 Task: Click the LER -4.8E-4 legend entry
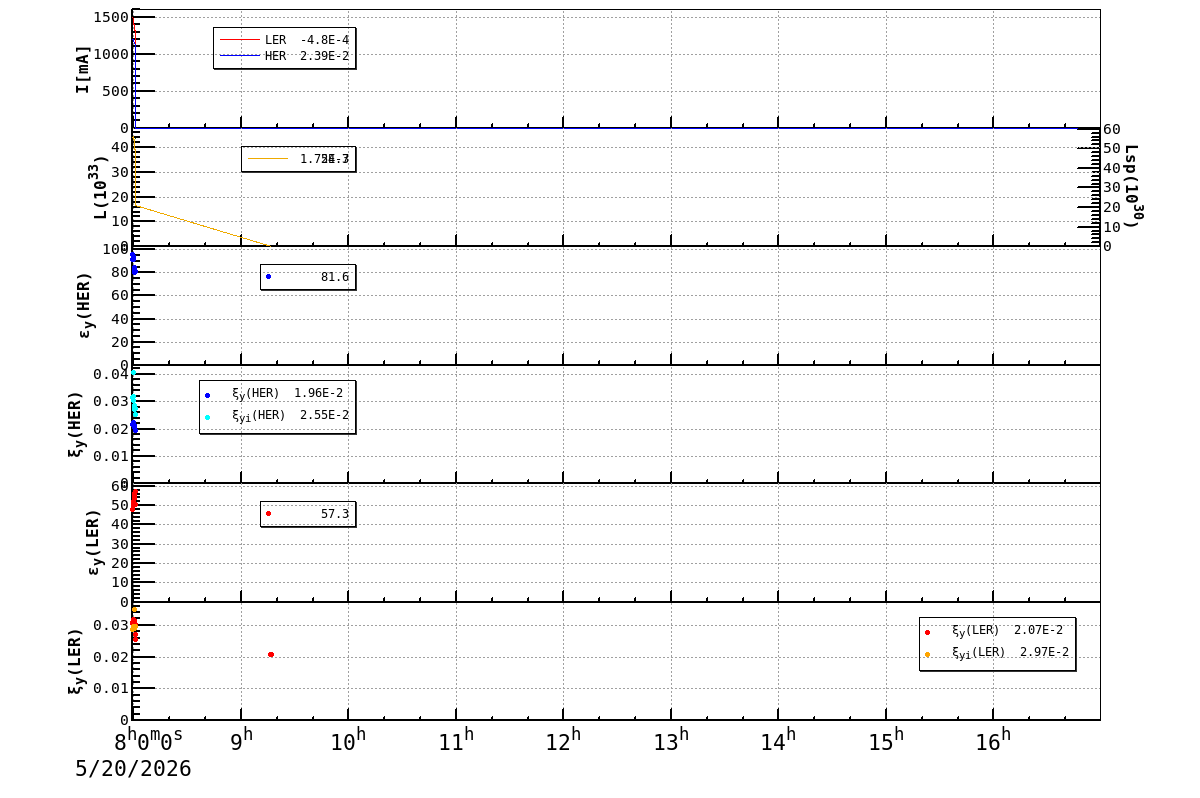285,40
